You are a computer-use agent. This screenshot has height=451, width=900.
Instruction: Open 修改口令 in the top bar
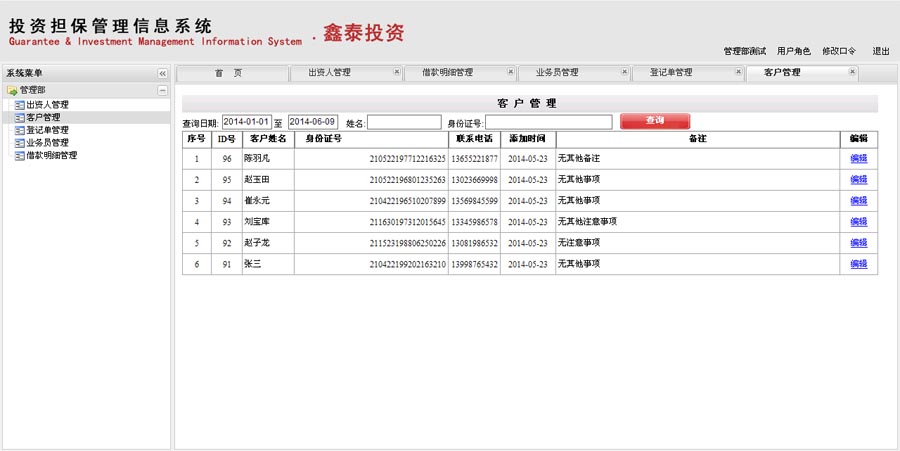[839, 51]
